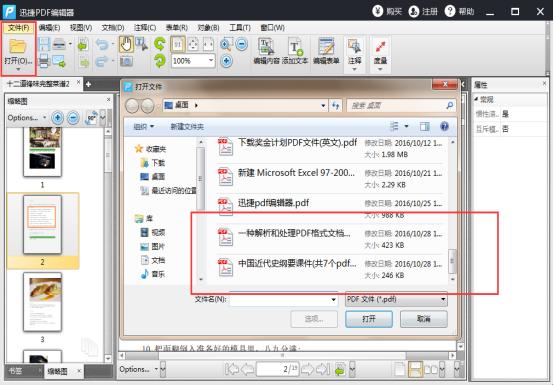Screen dimensions: 554x386
Task: Click the save floppy disk icon
Action: click(44, 44)
